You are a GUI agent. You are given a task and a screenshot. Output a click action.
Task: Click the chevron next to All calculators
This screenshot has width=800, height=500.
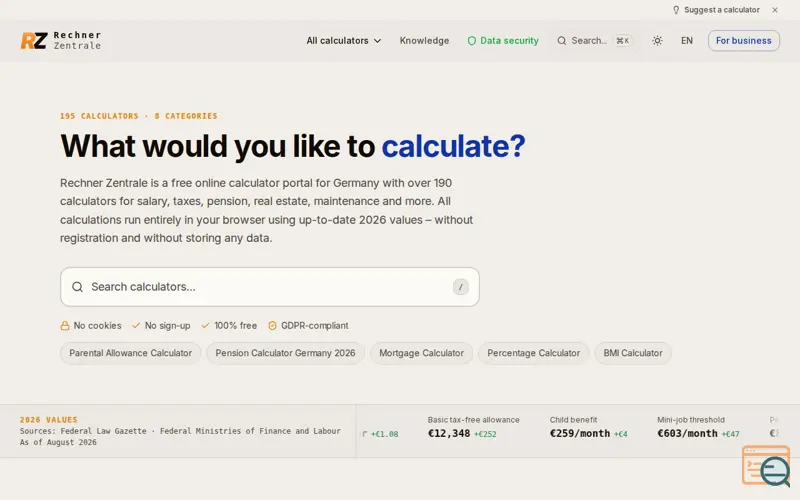[378, 41]
